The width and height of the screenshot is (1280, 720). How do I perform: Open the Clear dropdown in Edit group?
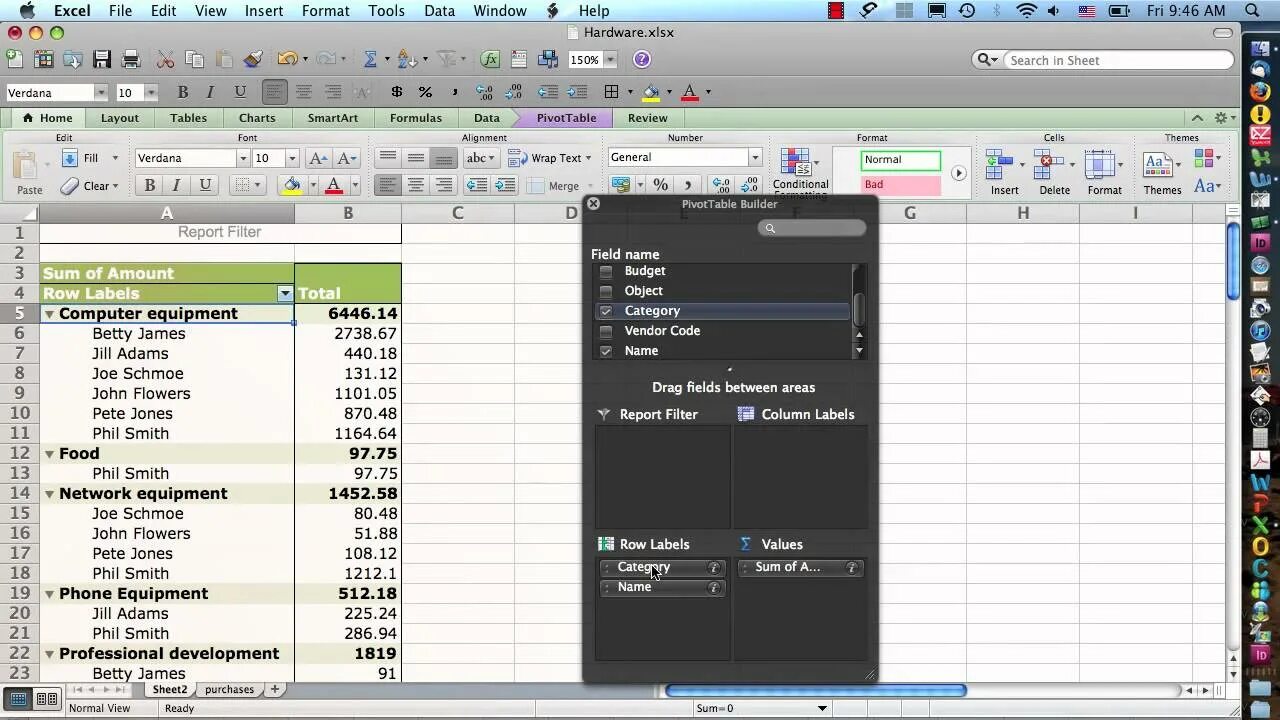pos(115,186)
